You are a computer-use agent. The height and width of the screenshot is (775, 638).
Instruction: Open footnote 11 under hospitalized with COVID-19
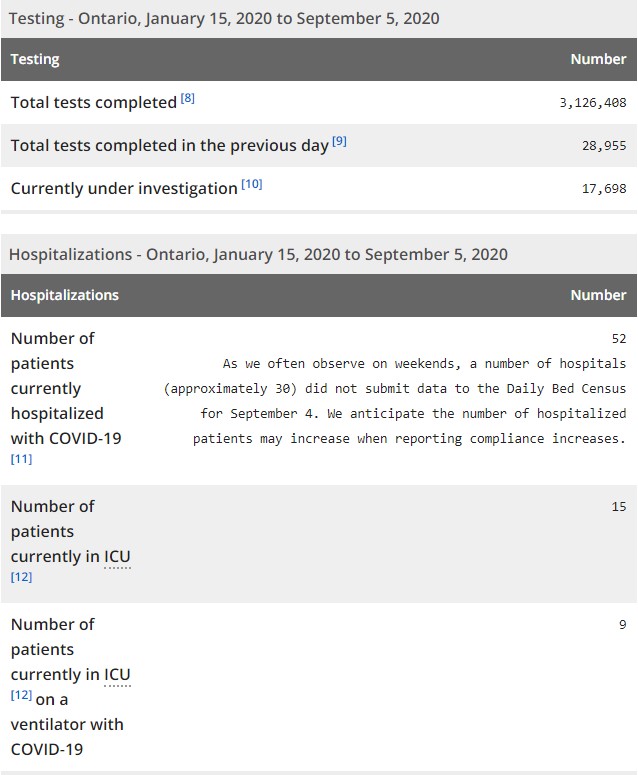coord(21,459)
